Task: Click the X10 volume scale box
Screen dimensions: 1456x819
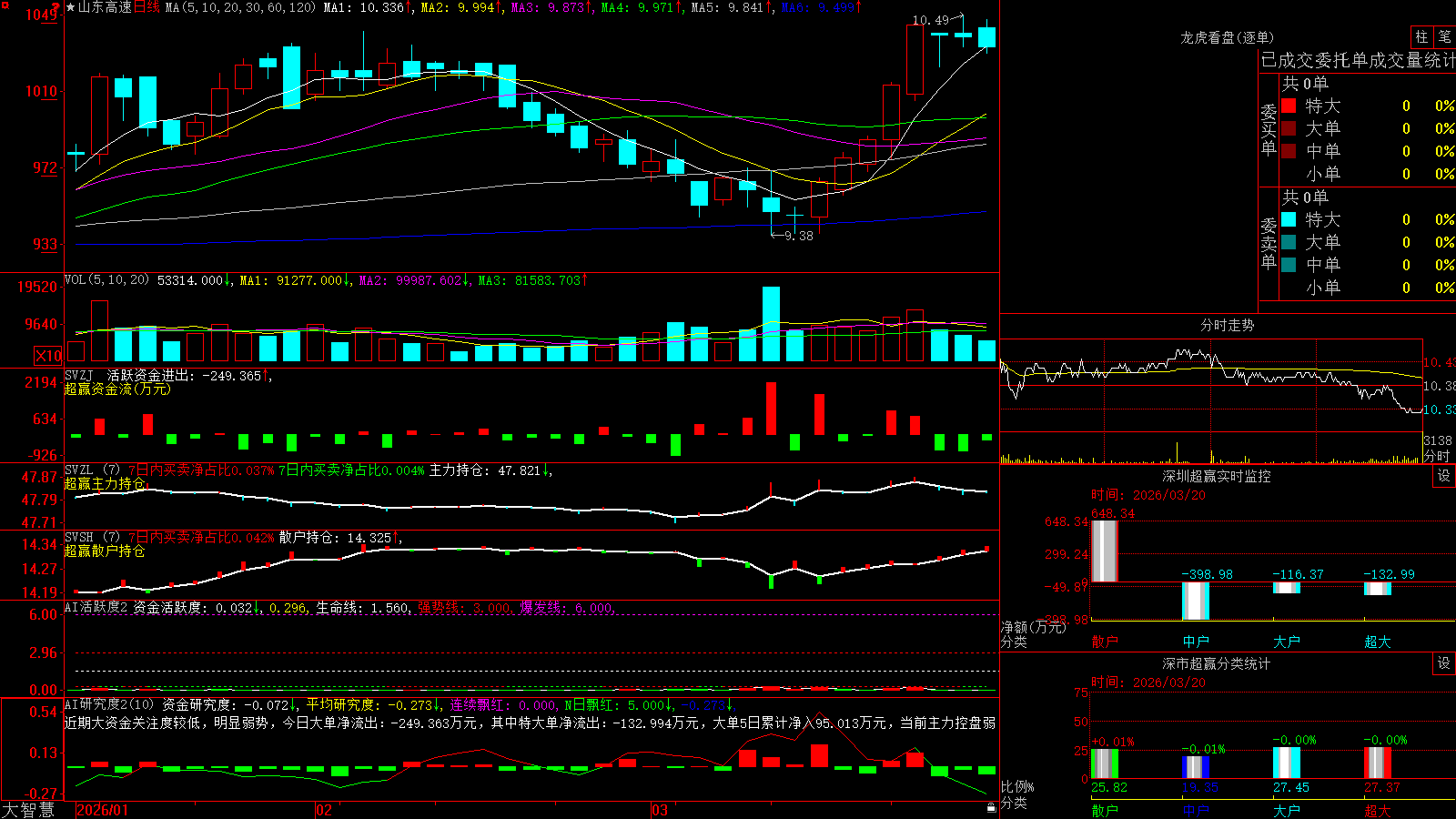Action: (48, 356)
